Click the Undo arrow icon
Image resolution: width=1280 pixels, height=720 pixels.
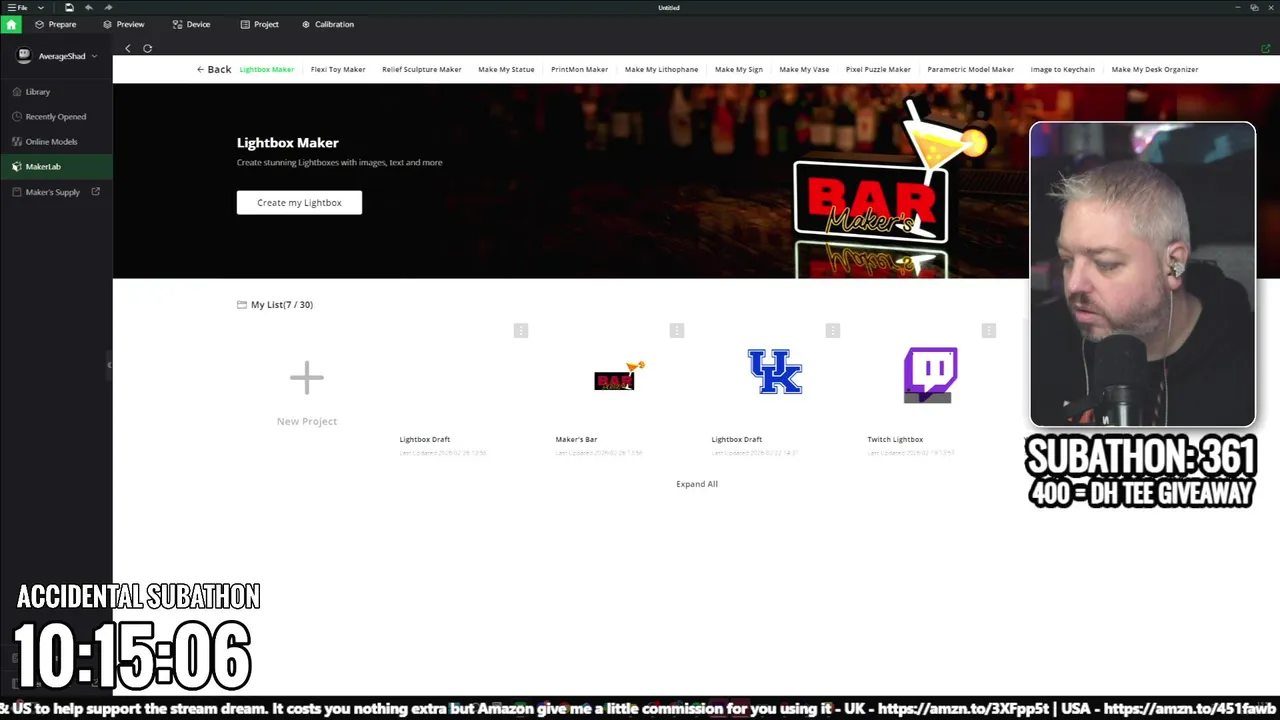(x=89, y=7)
